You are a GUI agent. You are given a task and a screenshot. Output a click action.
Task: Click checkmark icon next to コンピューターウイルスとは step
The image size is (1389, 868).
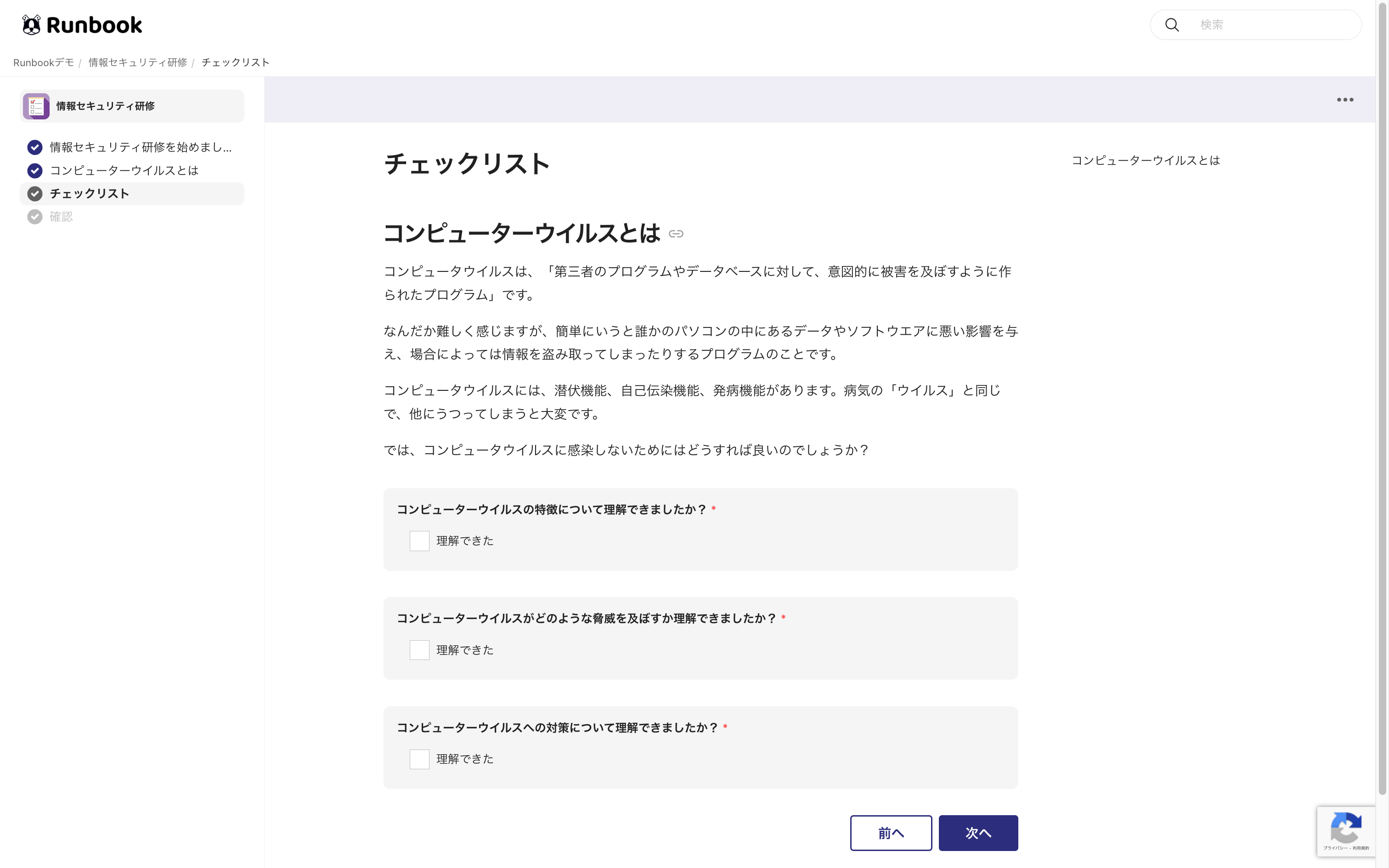click(35, 170)
